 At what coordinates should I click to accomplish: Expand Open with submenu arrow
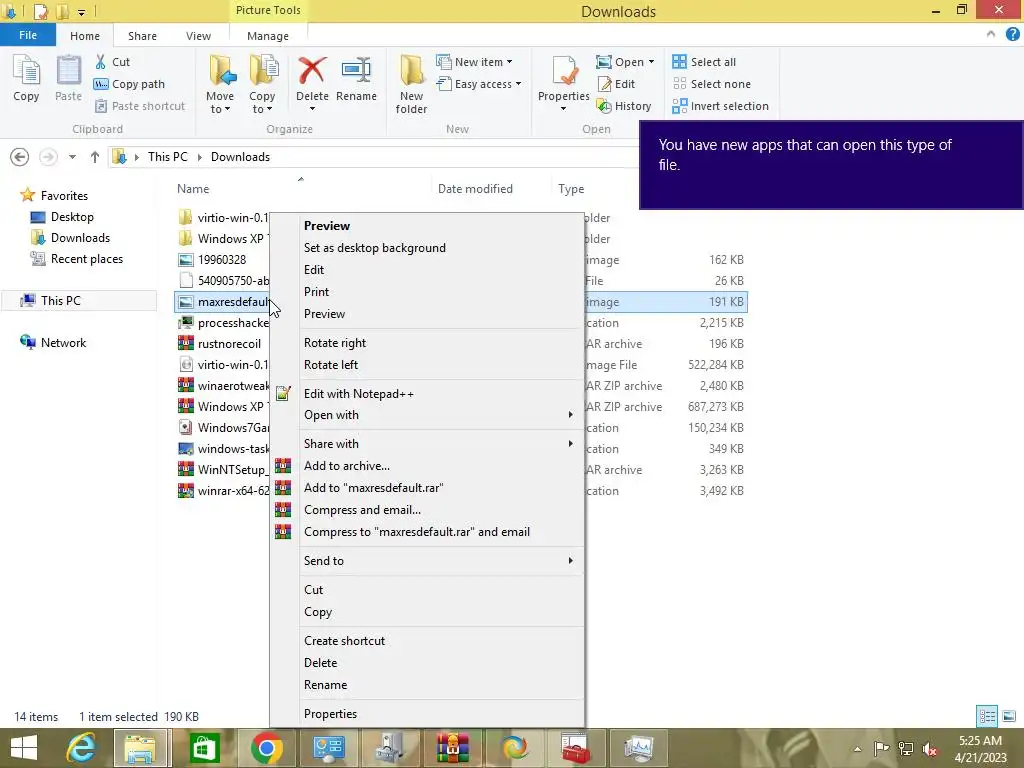click(570, 415)
